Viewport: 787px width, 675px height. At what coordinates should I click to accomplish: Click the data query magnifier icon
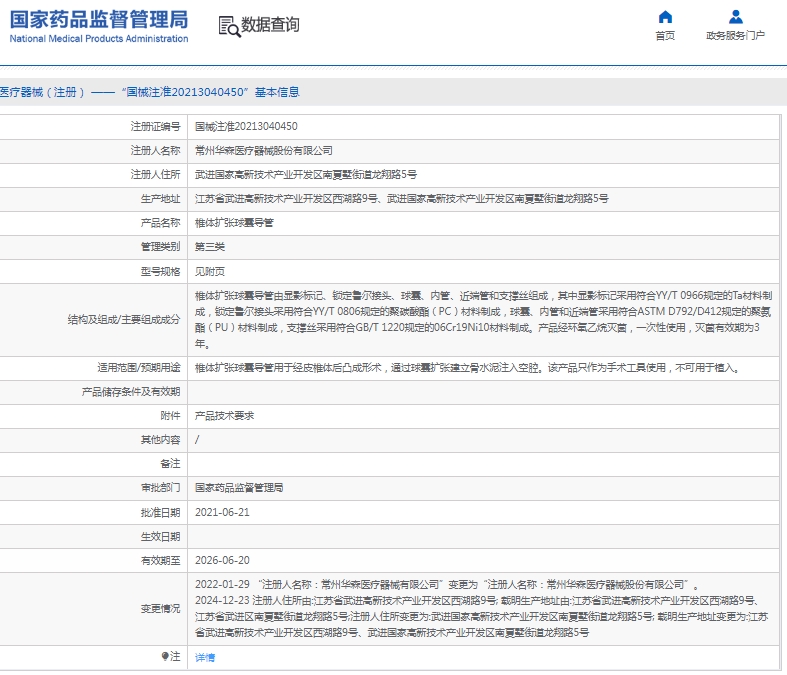[229, 26]
